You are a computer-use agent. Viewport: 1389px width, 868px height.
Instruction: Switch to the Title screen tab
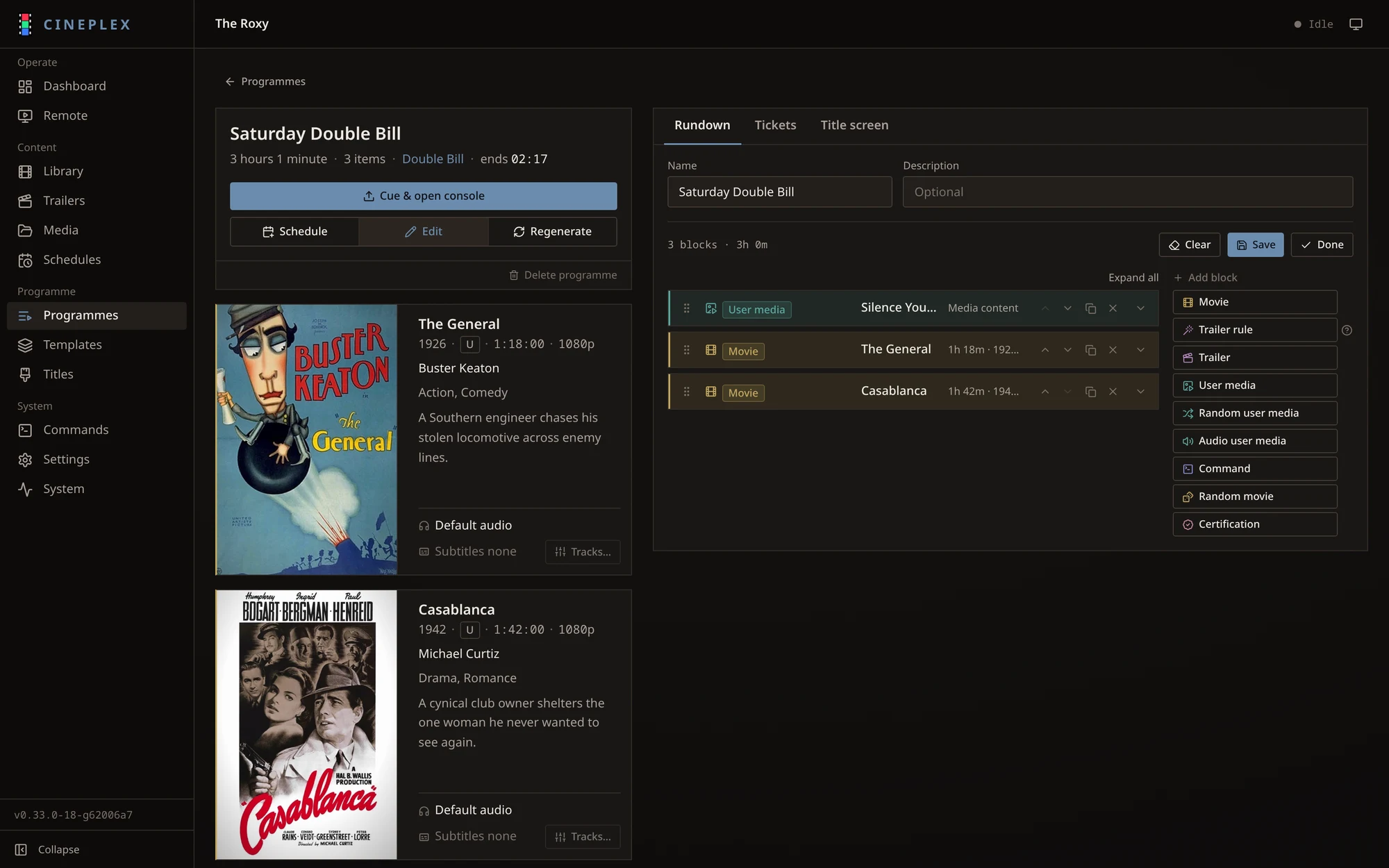click(x=854, y=125)
